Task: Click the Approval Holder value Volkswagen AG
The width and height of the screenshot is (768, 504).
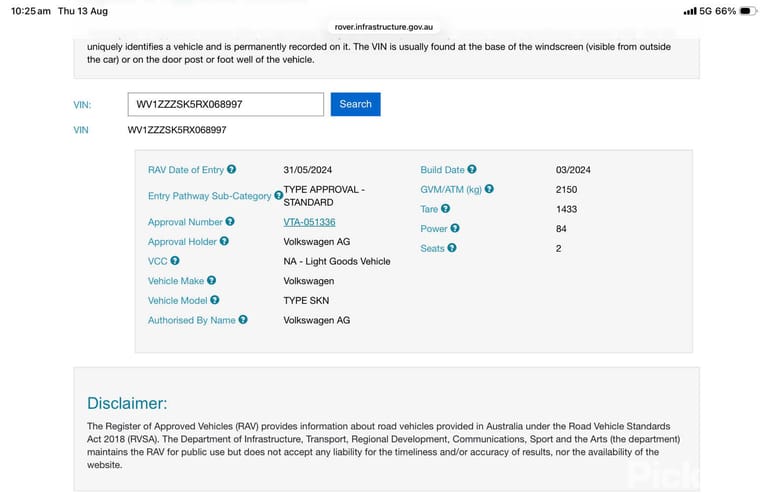Action: [x=316, y=242]
